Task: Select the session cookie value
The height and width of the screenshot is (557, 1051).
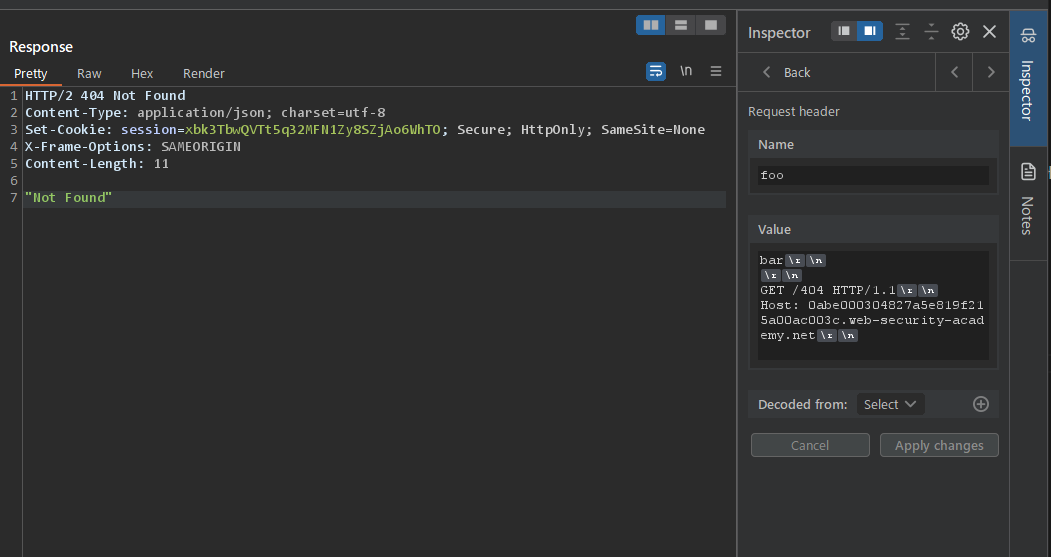Action: point(312,129)
